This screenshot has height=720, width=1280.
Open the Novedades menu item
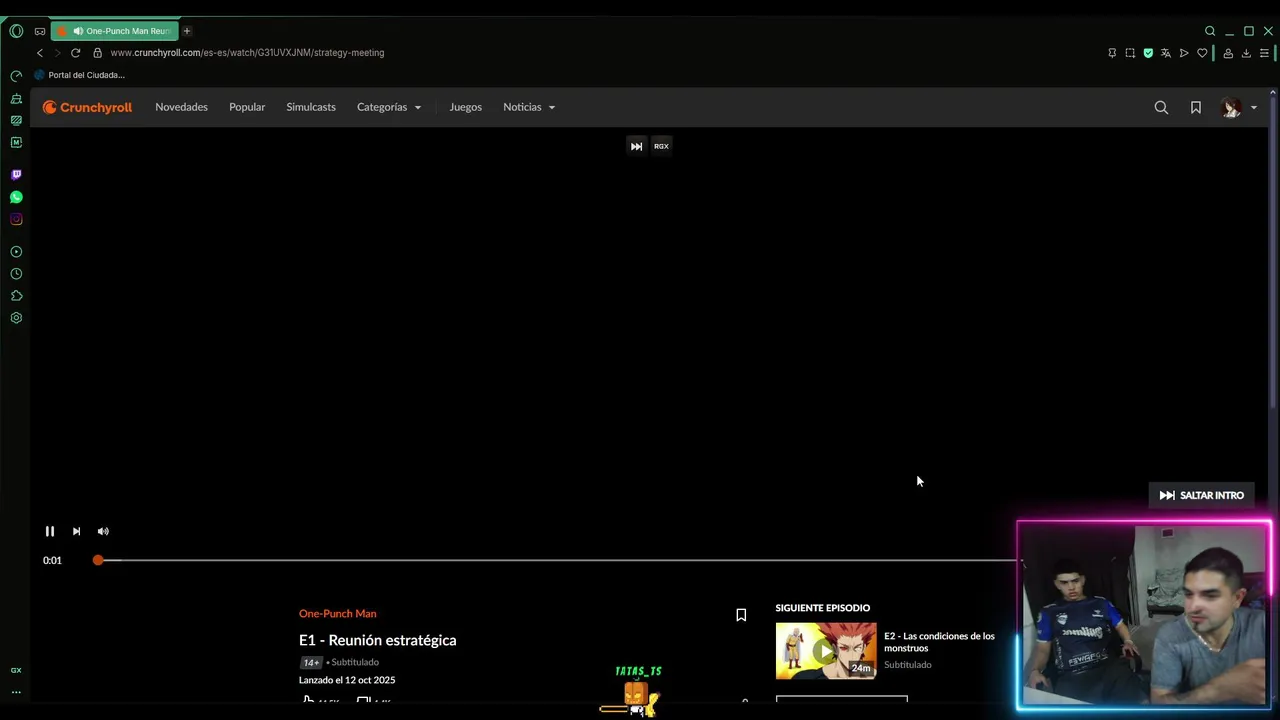click(x=181, y=107)
